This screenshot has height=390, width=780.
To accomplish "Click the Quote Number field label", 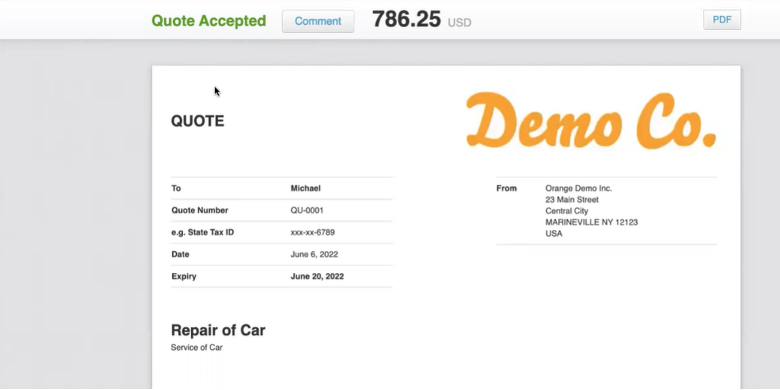I will (x=200, y=210).
